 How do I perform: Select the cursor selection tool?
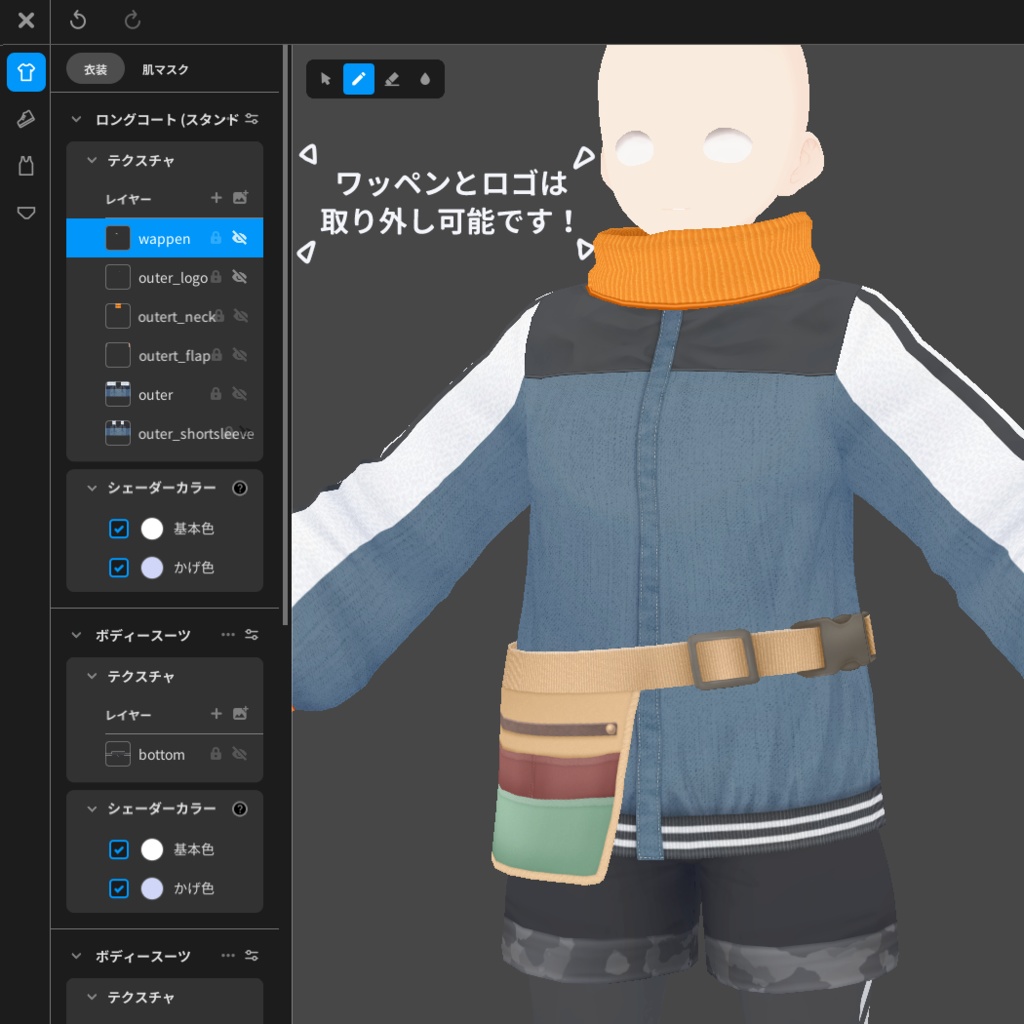(x=325, y=79)
